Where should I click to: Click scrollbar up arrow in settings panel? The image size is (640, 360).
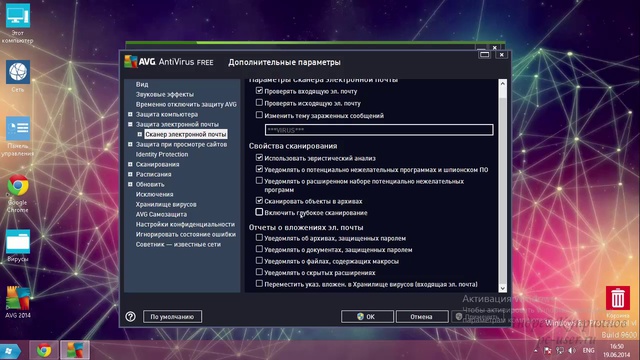tap(502, 84)
